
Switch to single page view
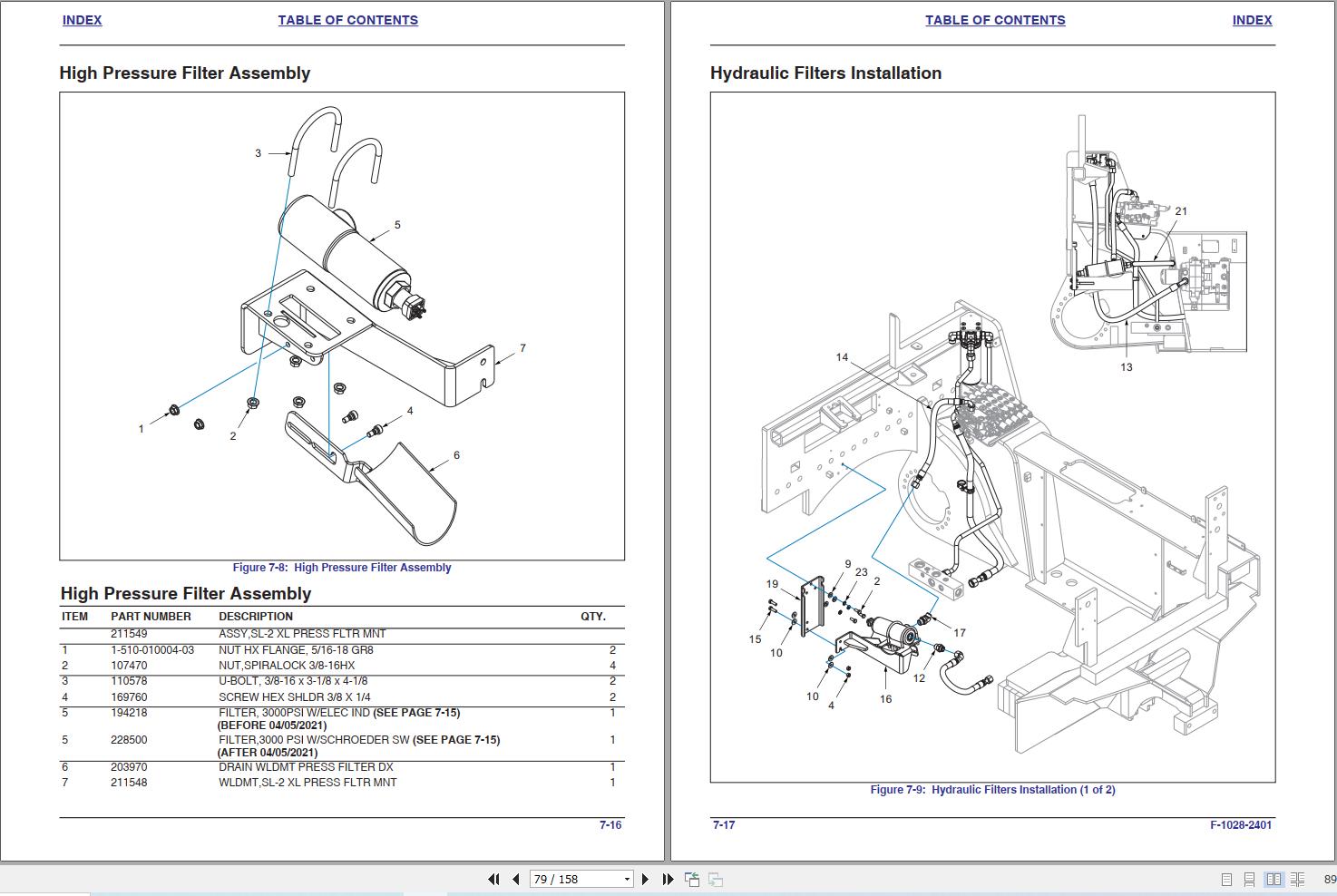click(x=1226, y=879)
